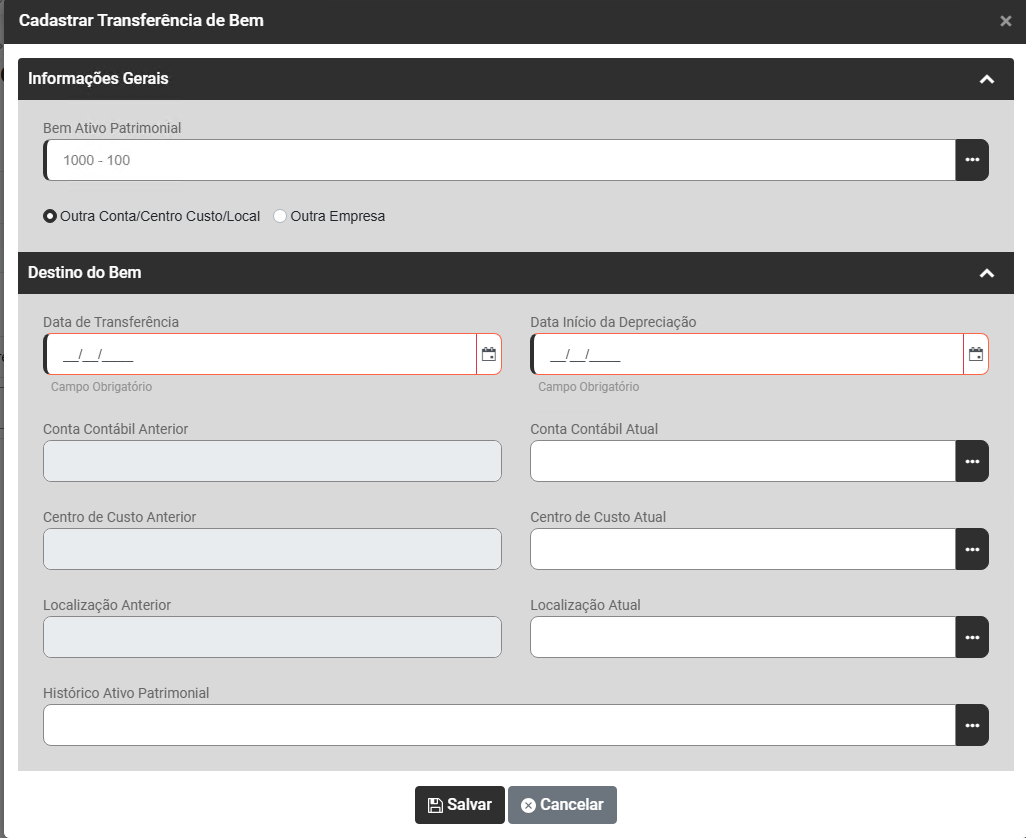Open calendar for Data Início da Depreciação
This screenshot has width=1026, height=838.
coord(976,354)
